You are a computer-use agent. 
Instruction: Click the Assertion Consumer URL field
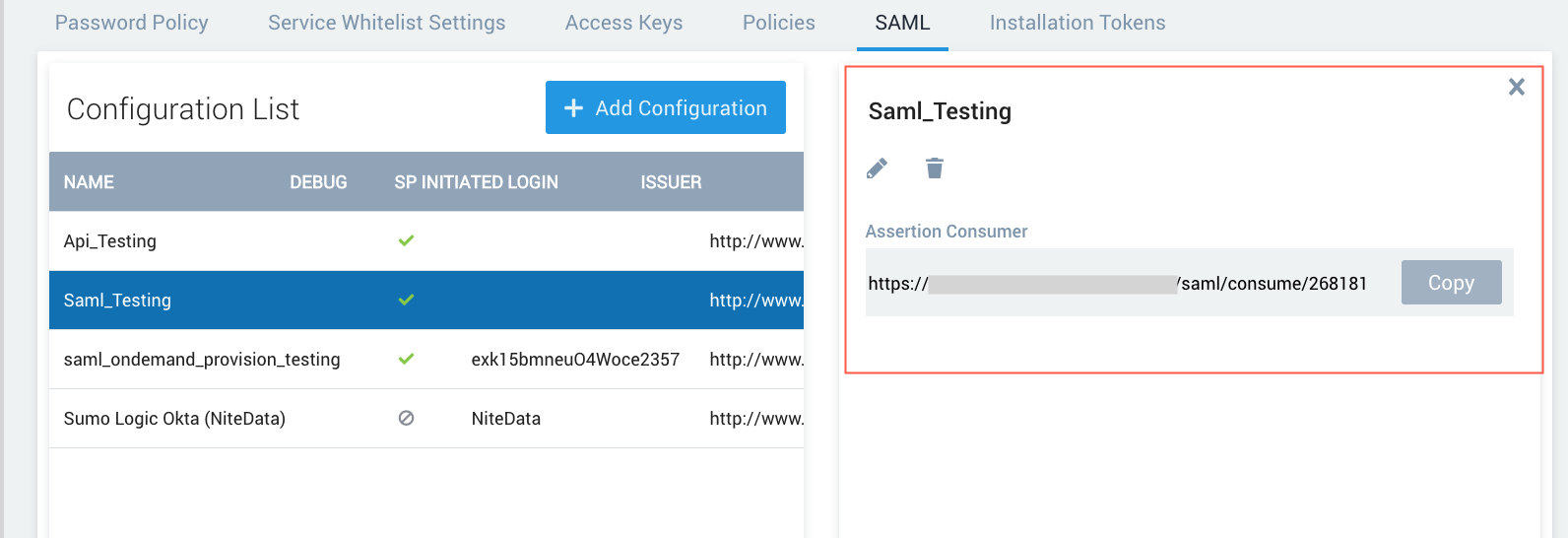(x=1117, y=284)
